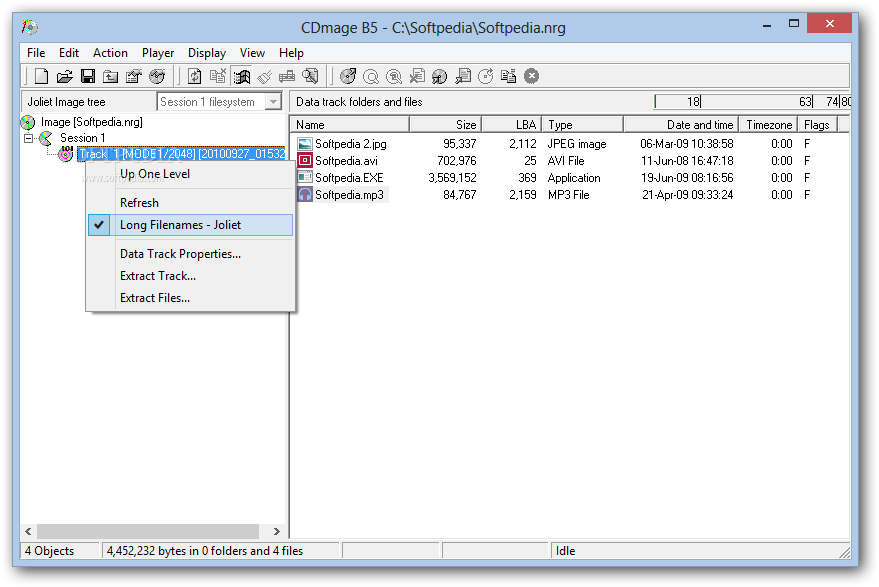Sort file list by Type column header

point(582,124)
